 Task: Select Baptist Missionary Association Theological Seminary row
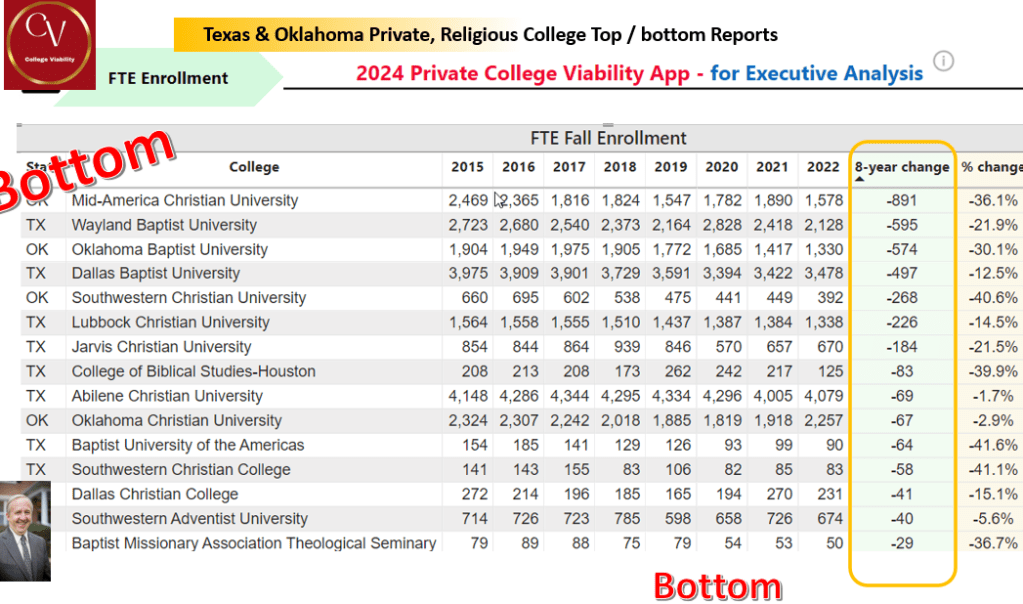pos(254,543)
